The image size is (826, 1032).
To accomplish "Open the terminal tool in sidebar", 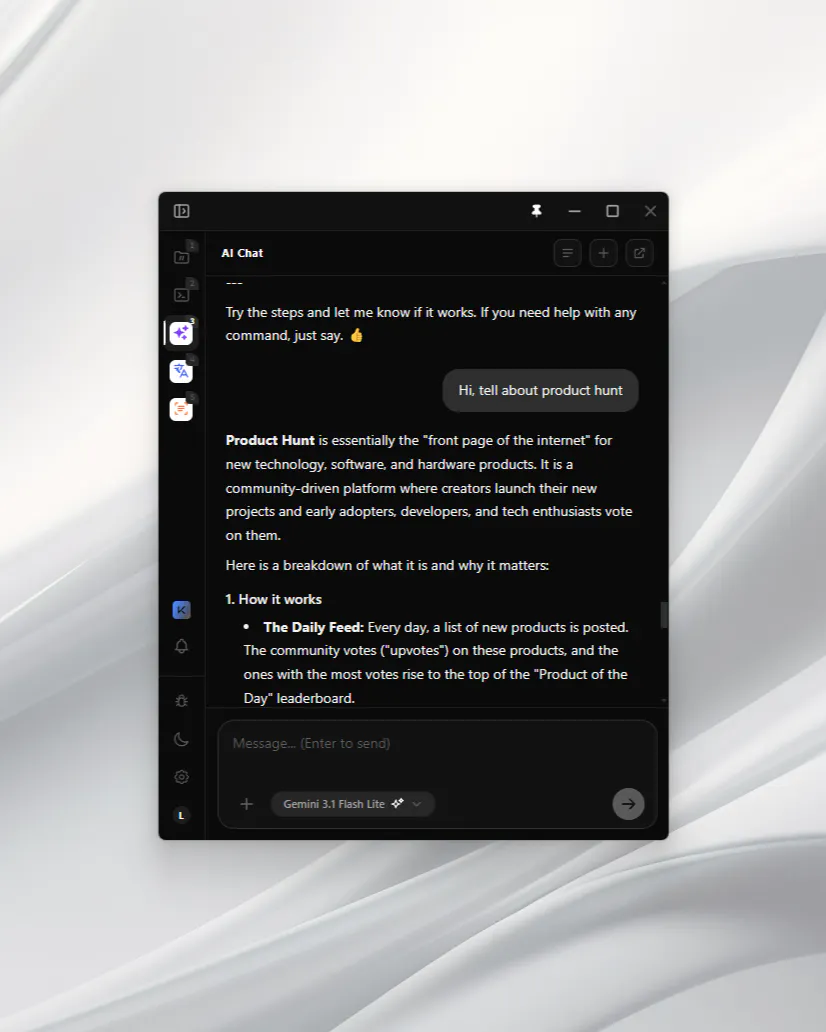I will point(182,295).
